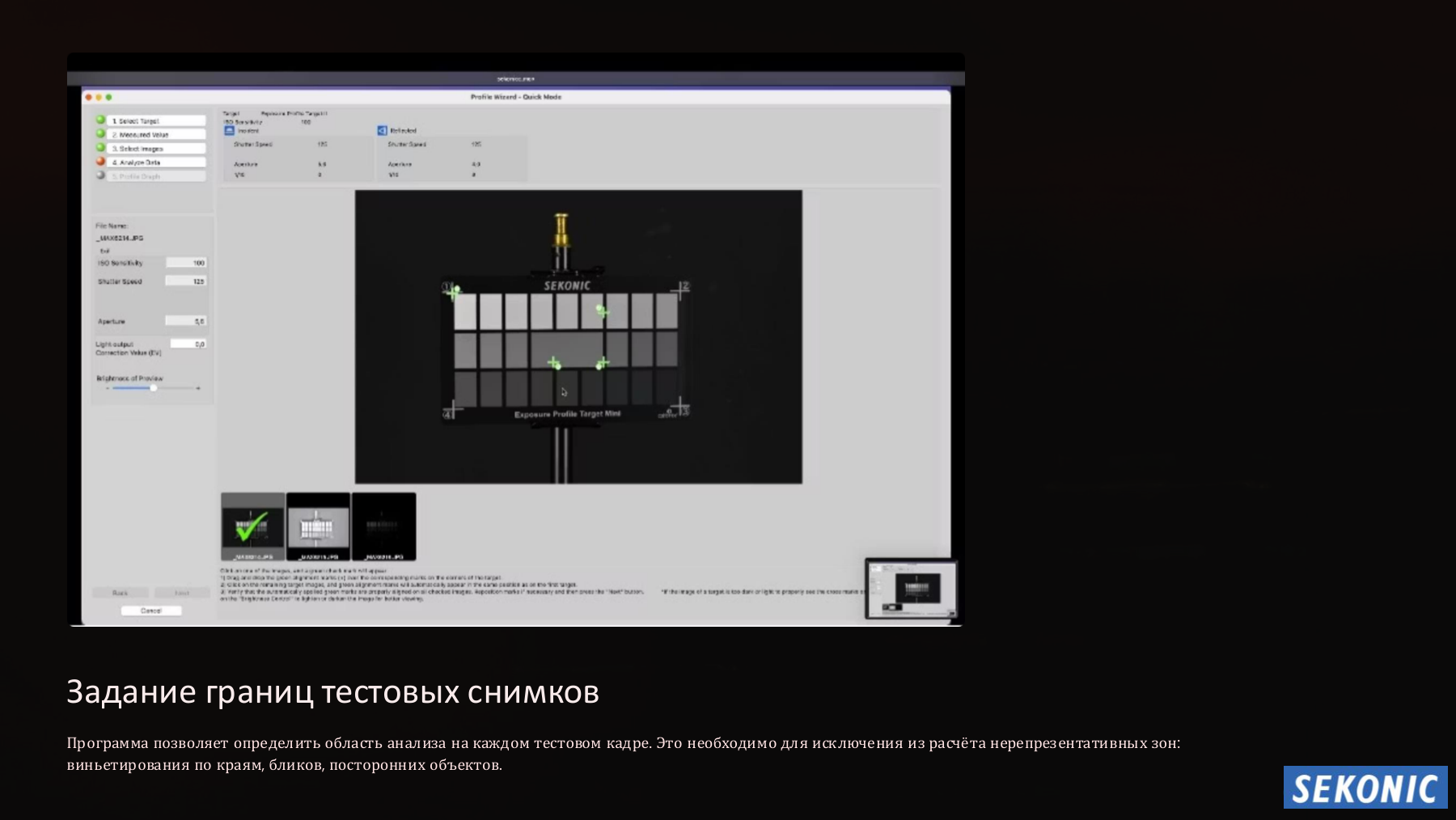Click the "Profile Wizard - Quick Mode" window title
The image size is (1456, 820).
coord(516,97)
